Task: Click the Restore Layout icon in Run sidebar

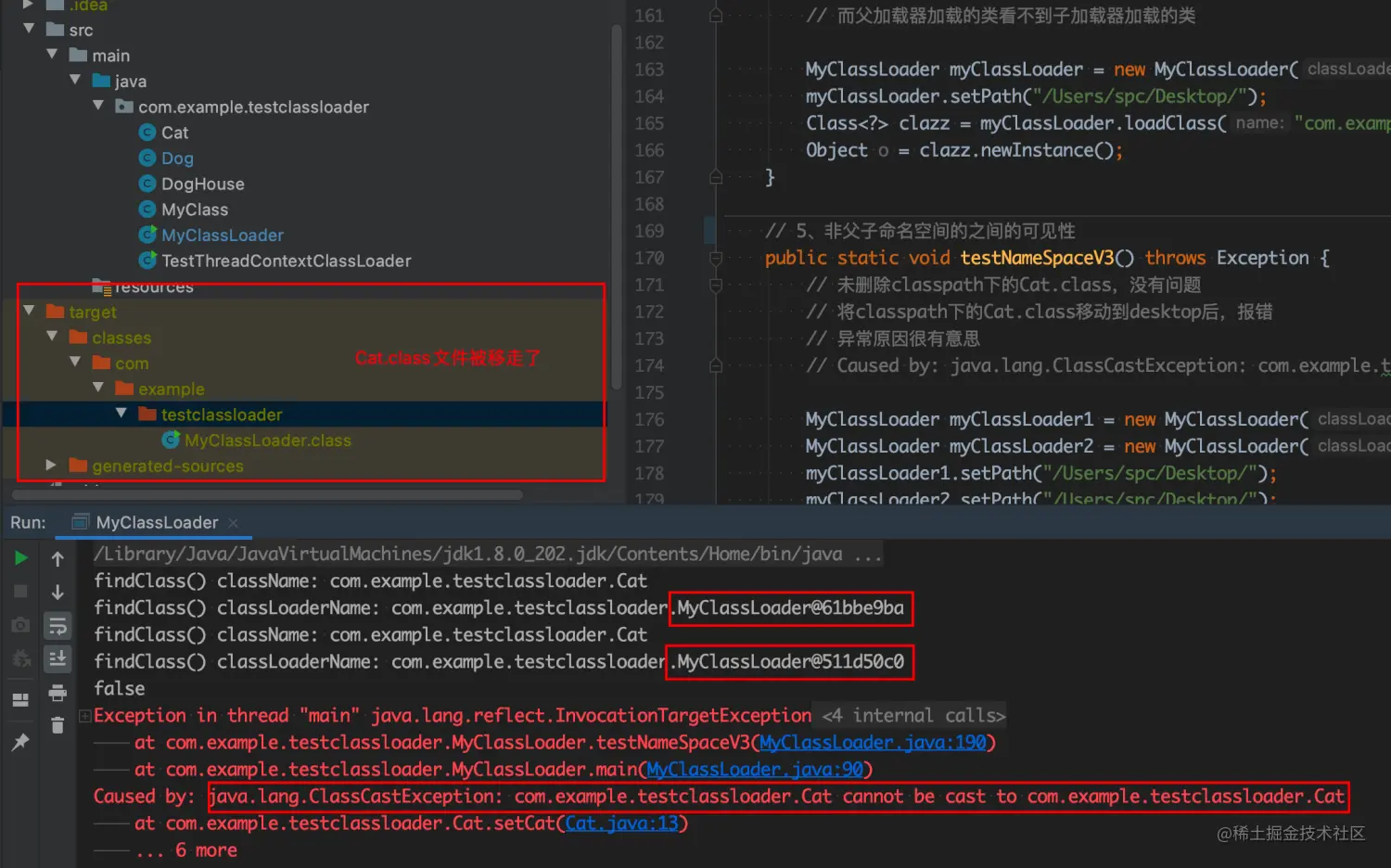Action: pos(20,700)
